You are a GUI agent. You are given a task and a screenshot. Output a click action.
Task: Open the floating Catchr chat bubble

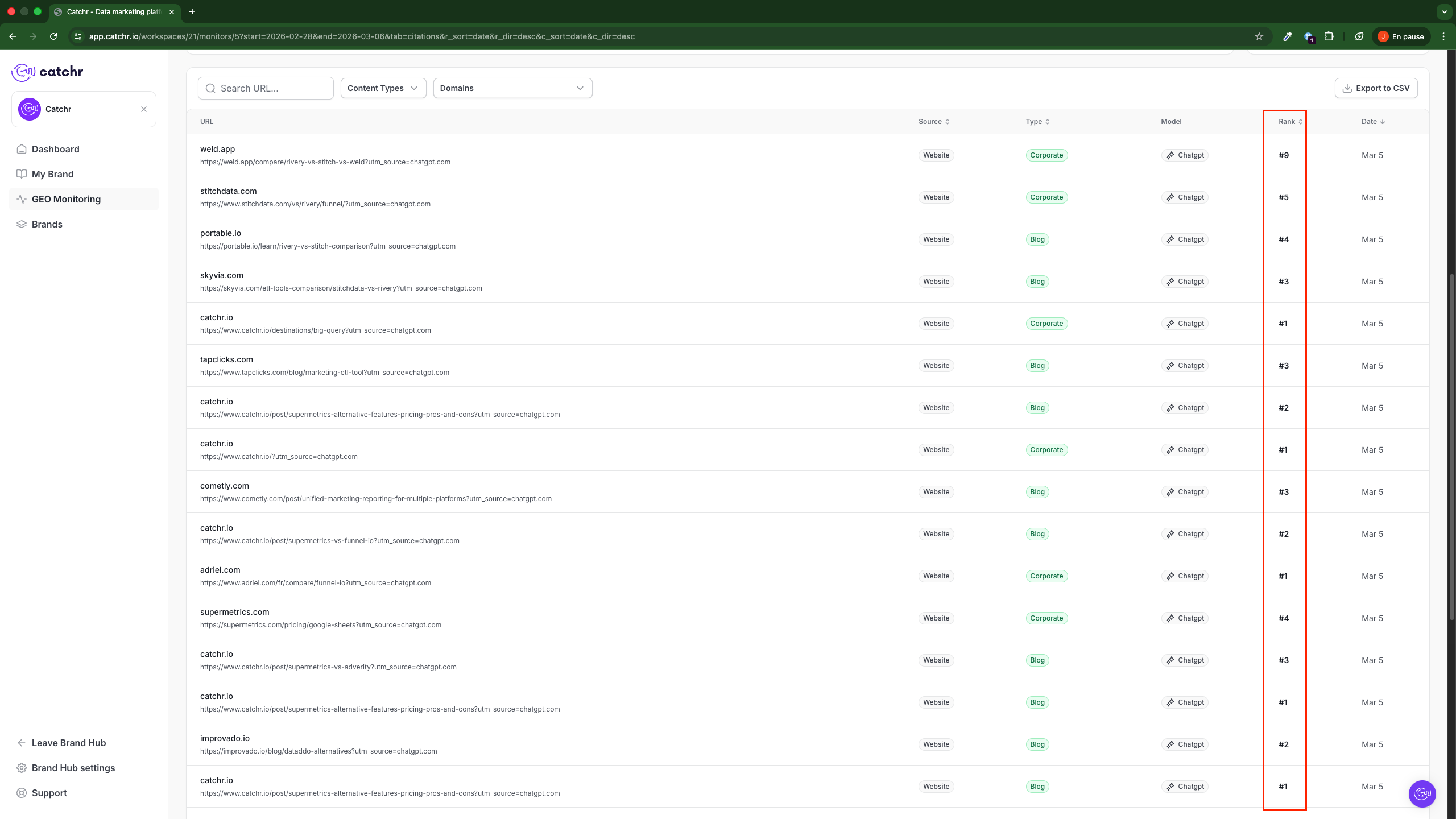click(x=1422, y=793)
